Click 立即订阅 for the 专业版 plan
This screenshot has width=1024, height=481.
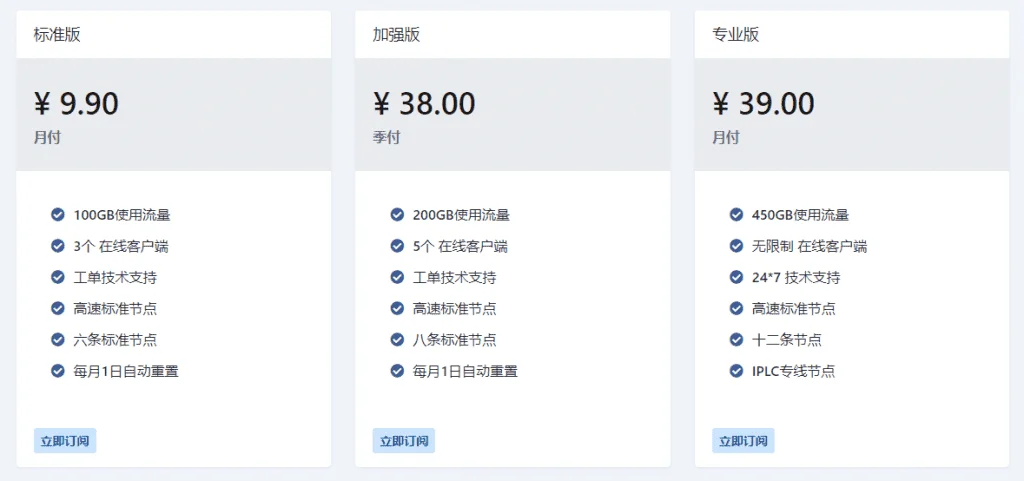coord(743,441)
